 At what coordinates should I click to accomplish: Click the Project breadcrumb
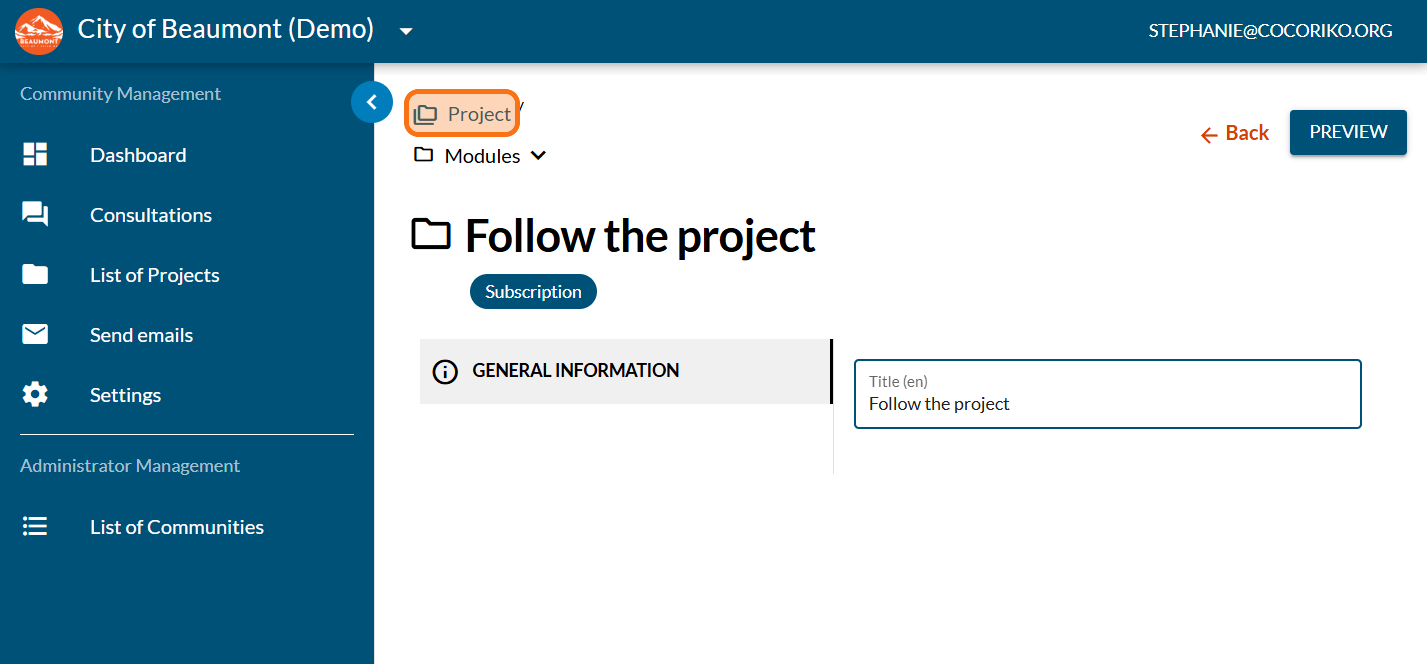[x=462, y=114]
